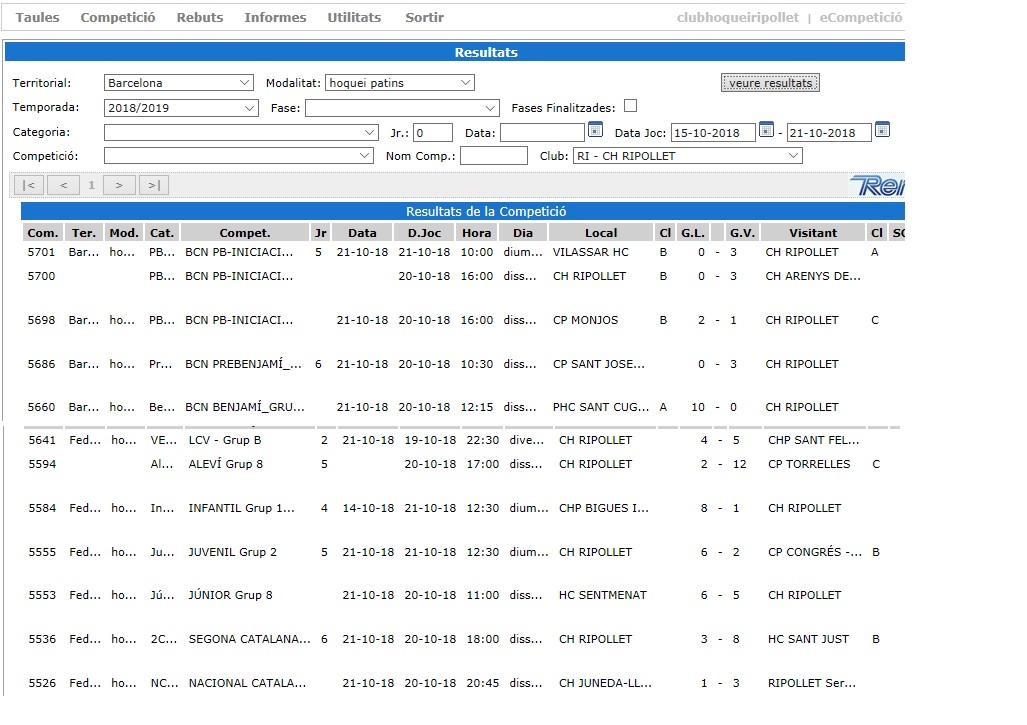
Task: Open the Modalitat dropdown hoquei patins
Action: click(400, 83)
